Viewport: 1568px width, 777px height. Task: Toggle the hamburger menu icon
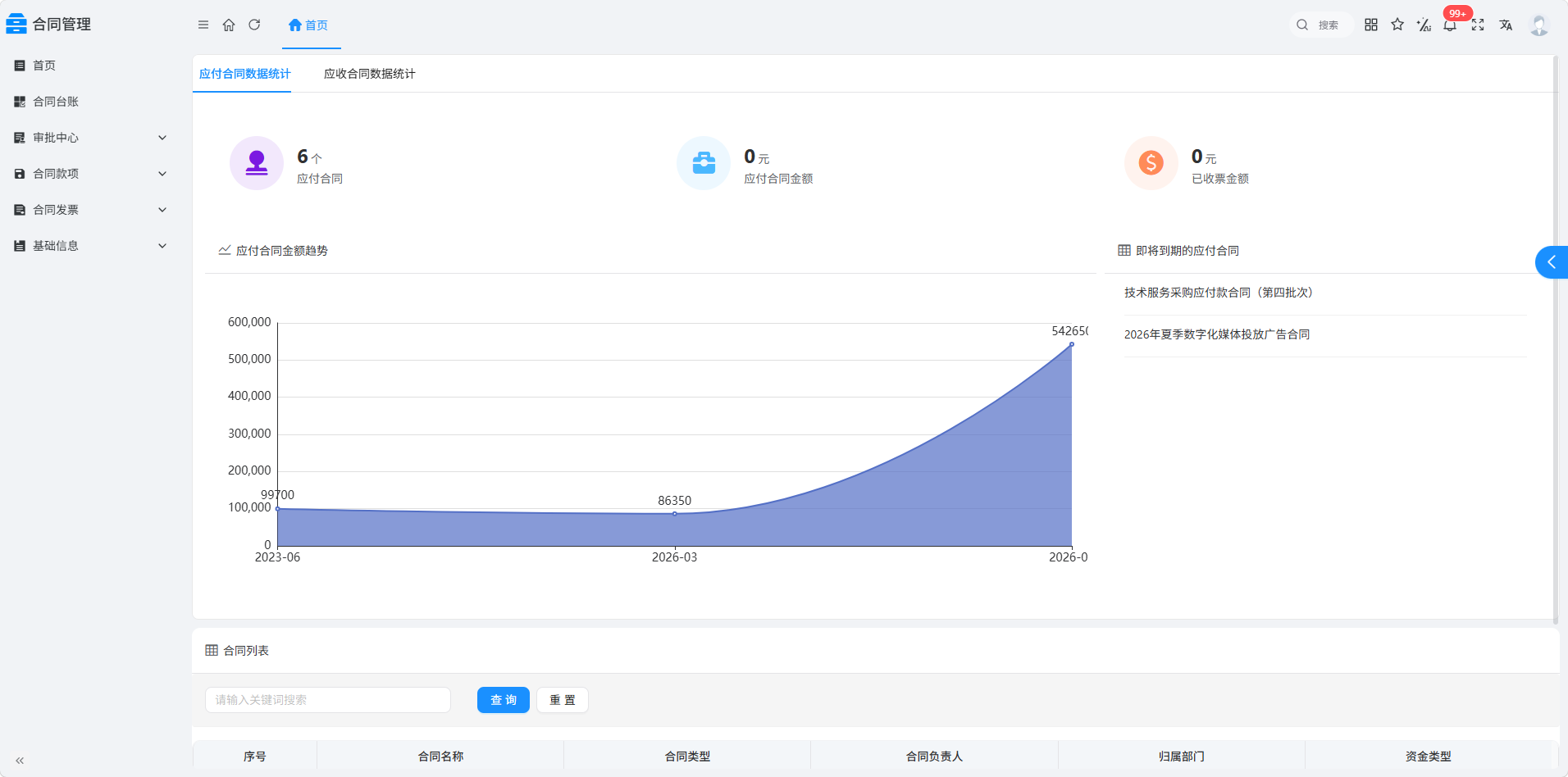click(x=203, y=25)
